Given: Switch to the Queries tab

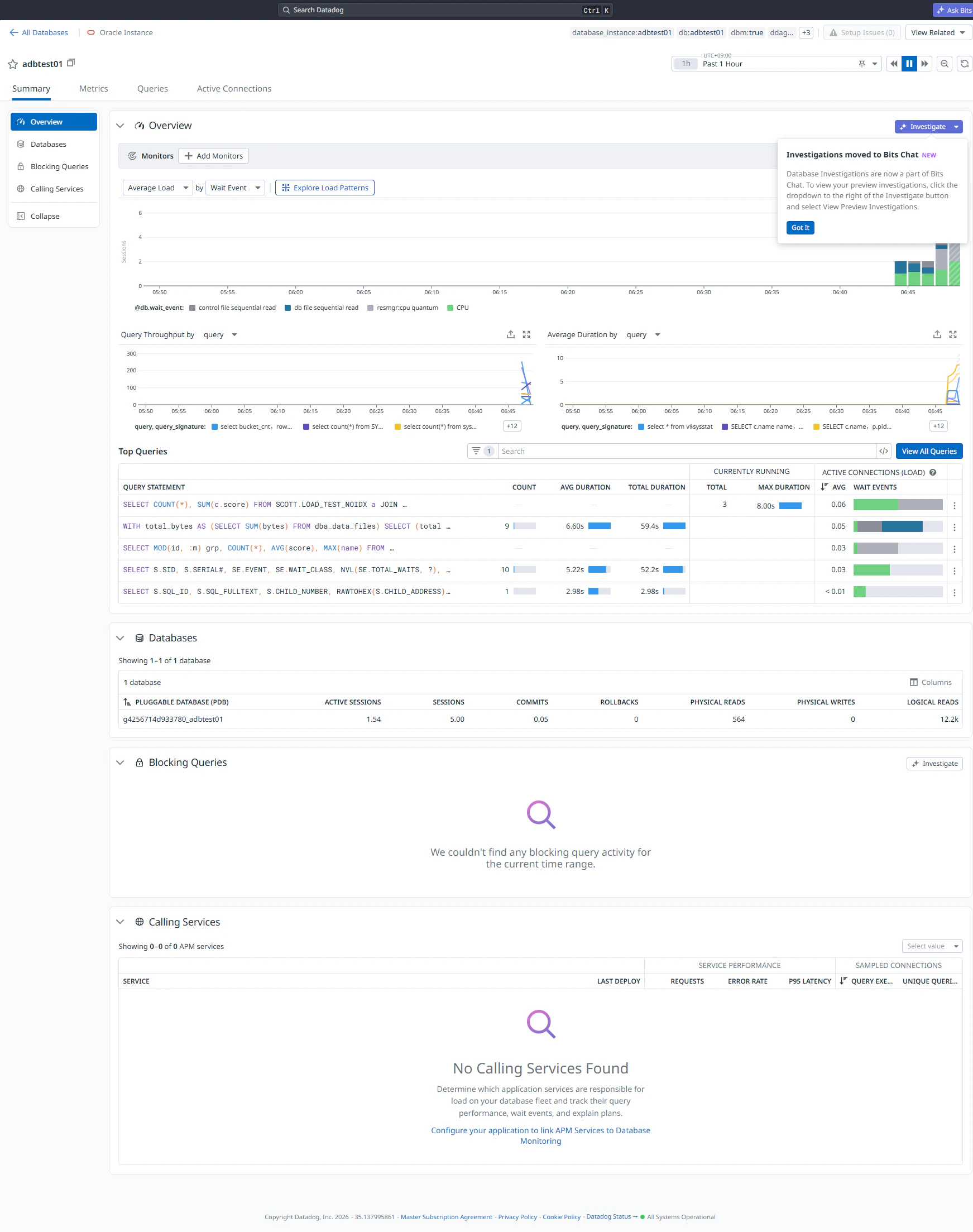Looking at the screenshot, I should 152,89.
